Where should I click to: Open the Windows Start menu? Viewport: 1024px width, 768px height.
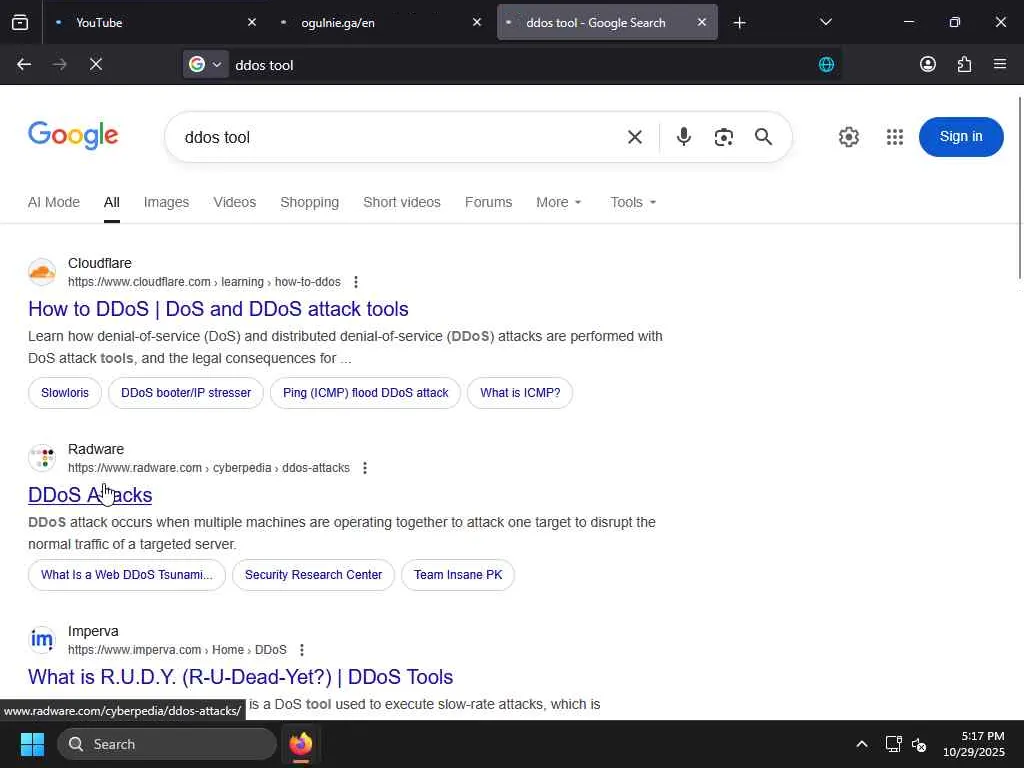[32, 744]
